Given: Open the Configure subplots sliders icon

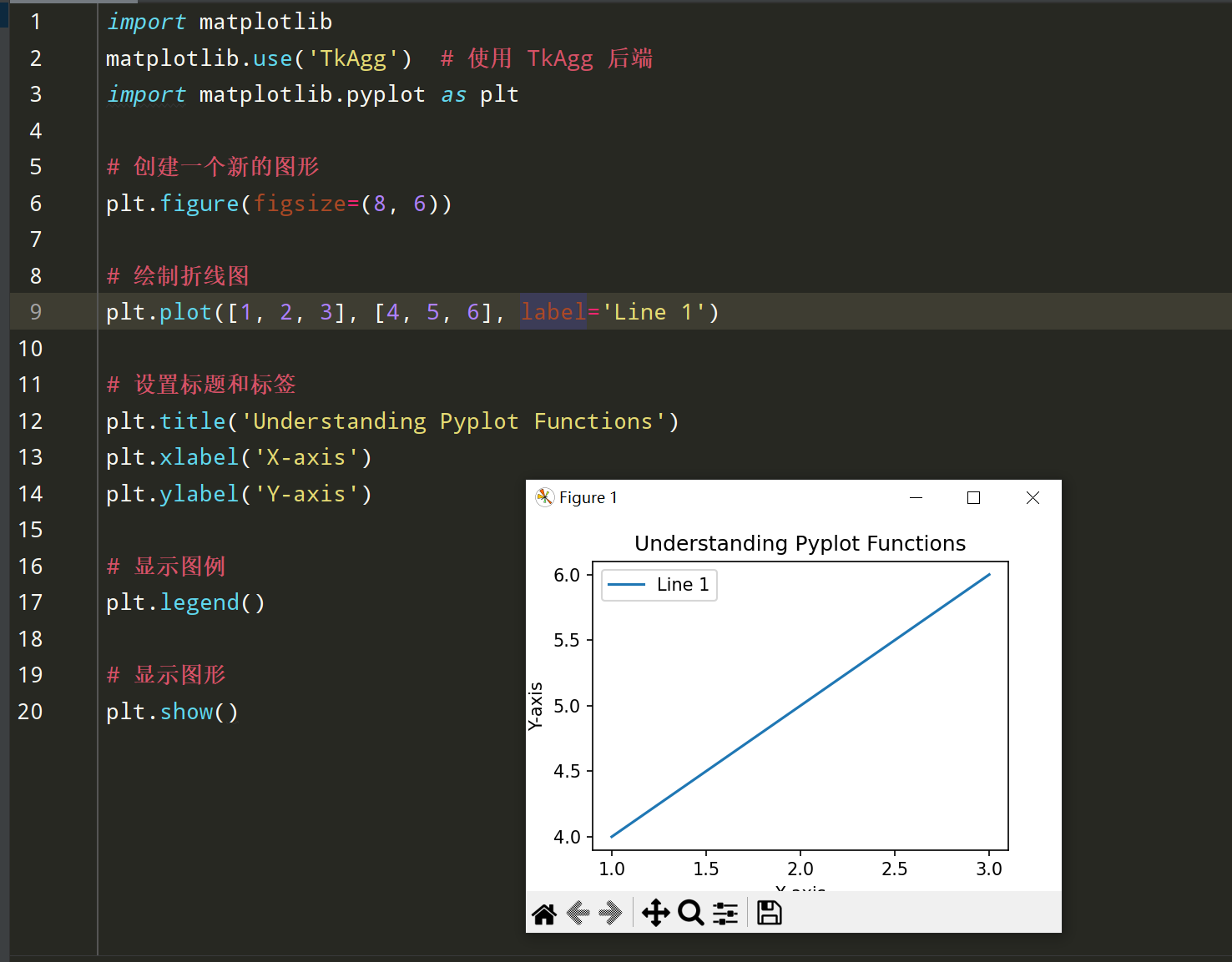Looking at the screenshot, I should click(725, 914).
